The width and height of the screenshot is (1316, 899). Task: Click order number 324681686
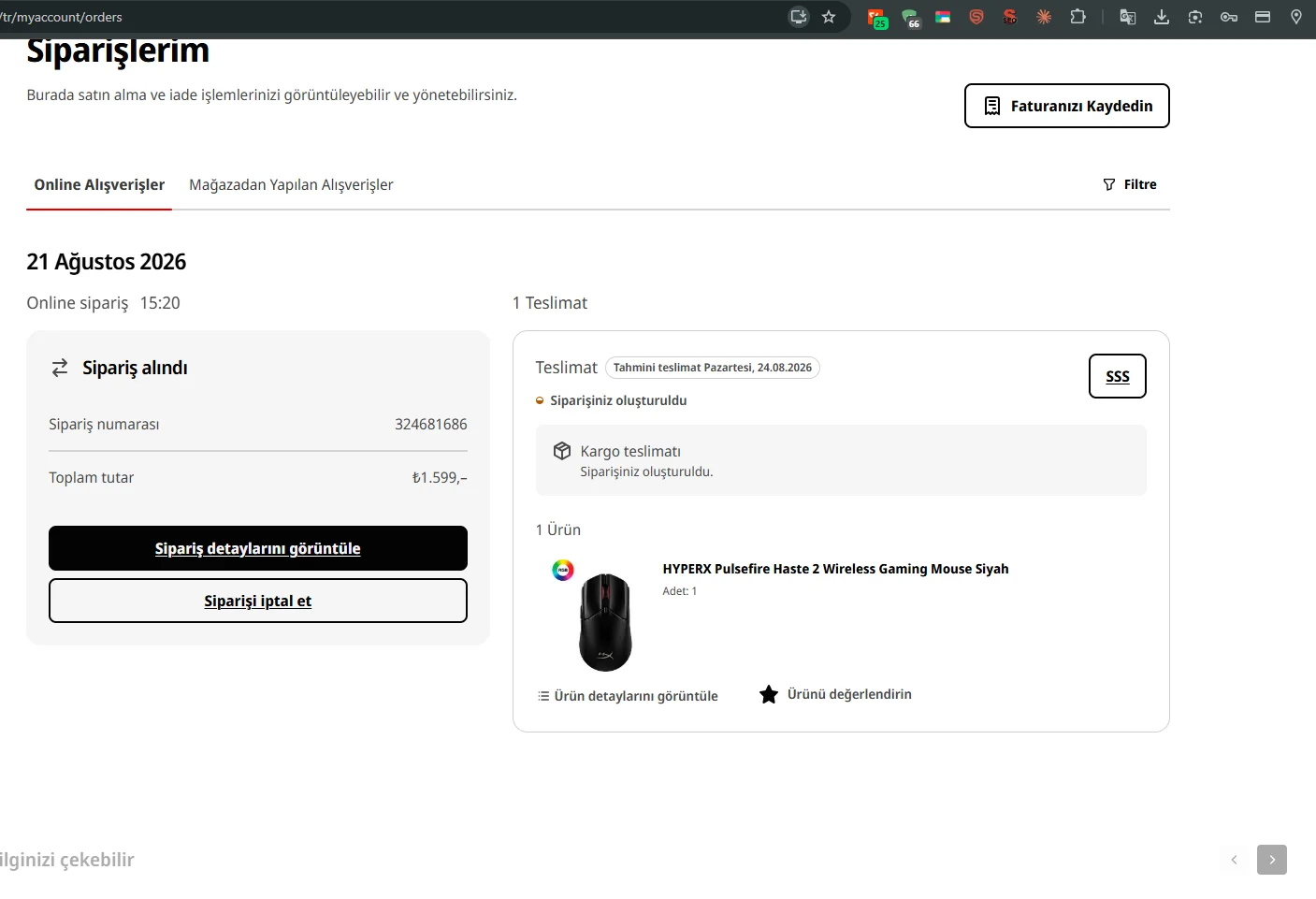pos(431,425)
